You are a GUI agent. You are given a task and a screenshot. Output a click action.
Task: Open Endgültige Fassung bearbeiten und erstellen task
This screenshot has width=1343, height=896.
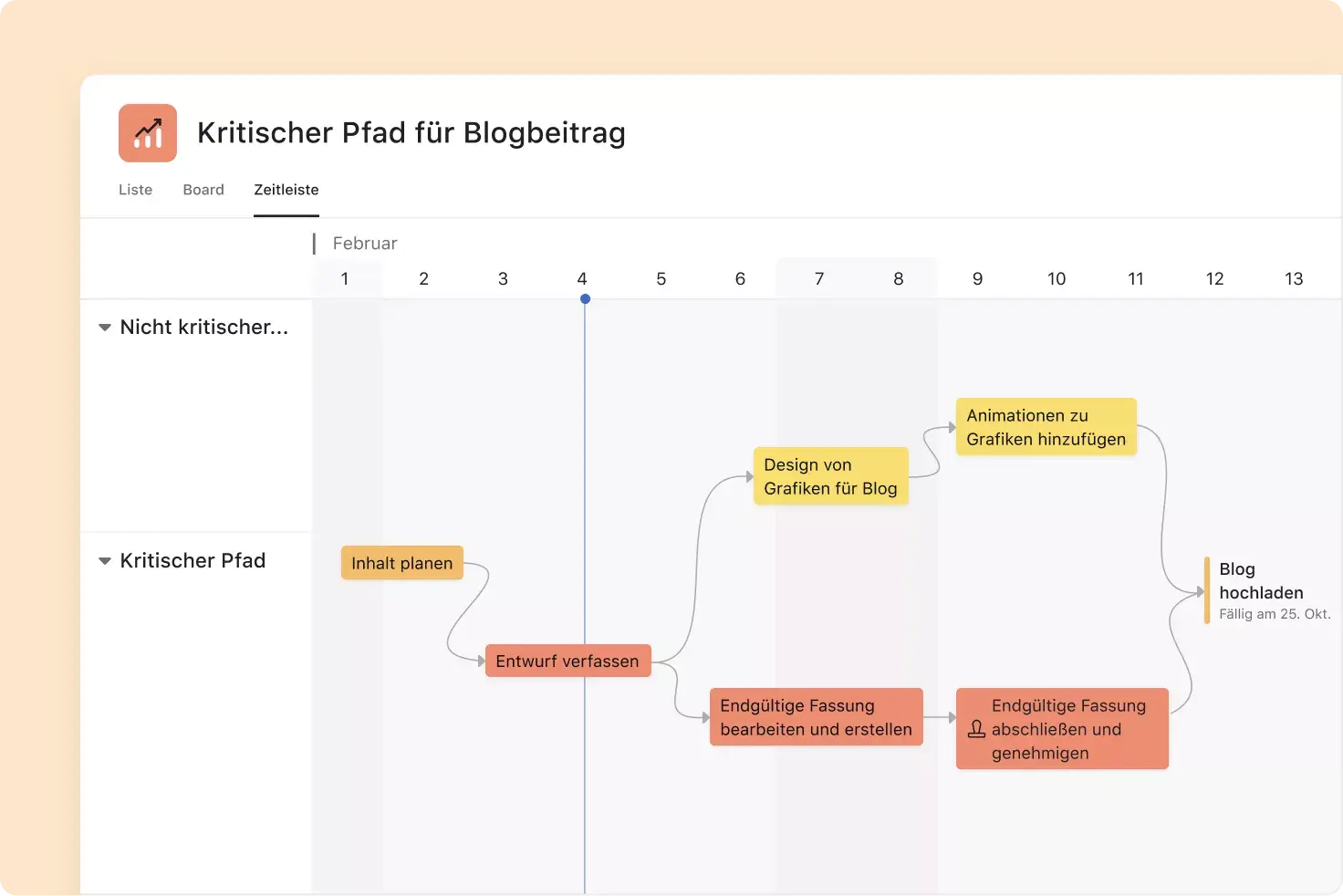pyautogui.click(x=816, y=717)
